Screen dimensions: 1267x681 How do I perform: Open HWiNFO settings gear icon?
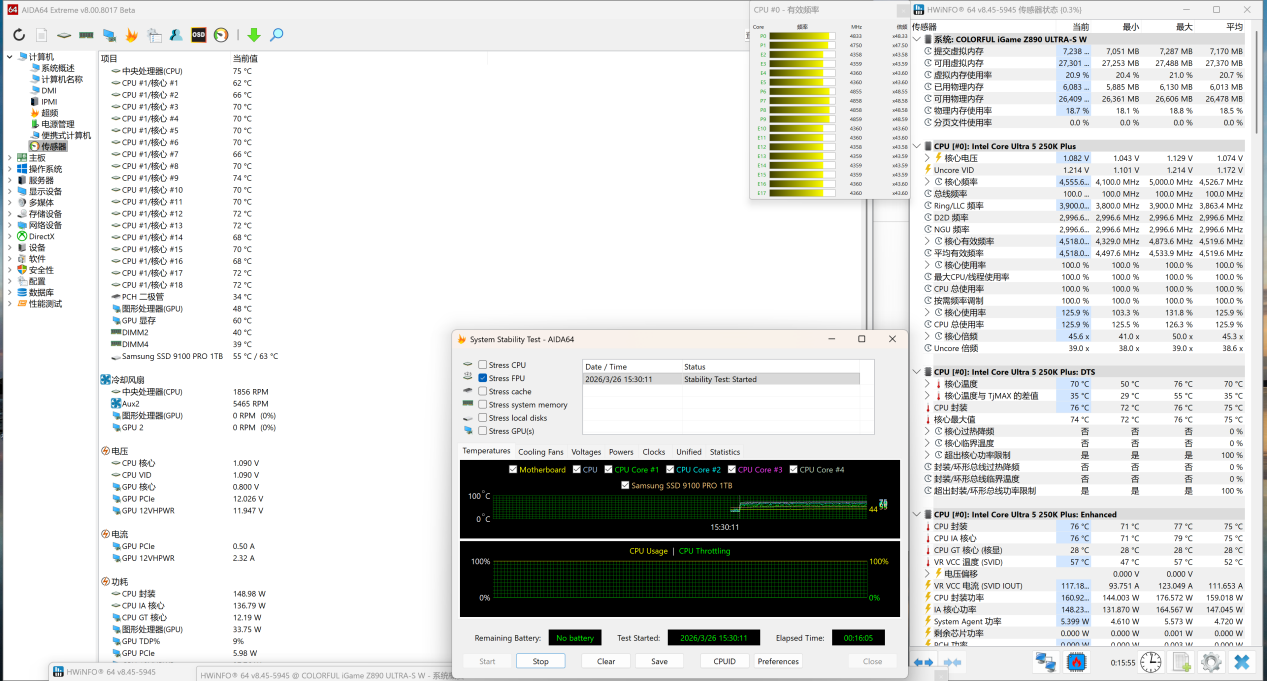(1211, 662)
